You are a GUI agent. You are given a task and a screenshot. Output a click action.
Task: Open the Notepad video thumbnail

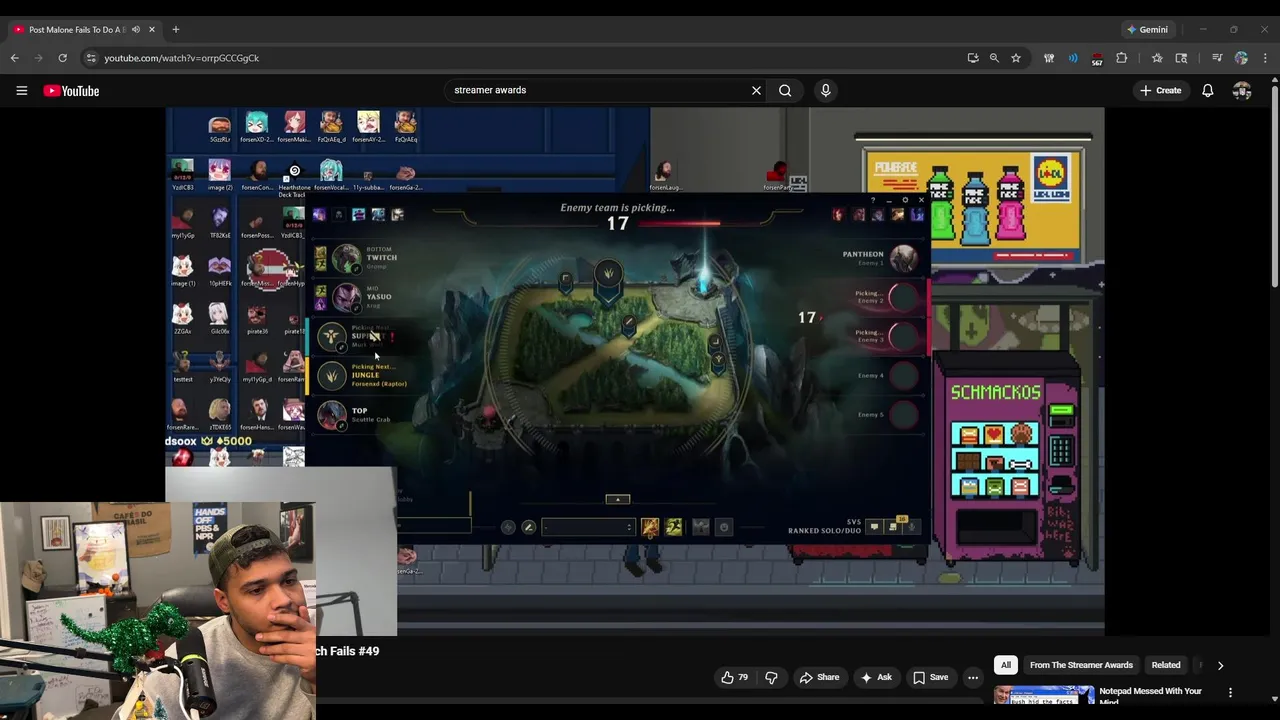(x=1044, y=695)
